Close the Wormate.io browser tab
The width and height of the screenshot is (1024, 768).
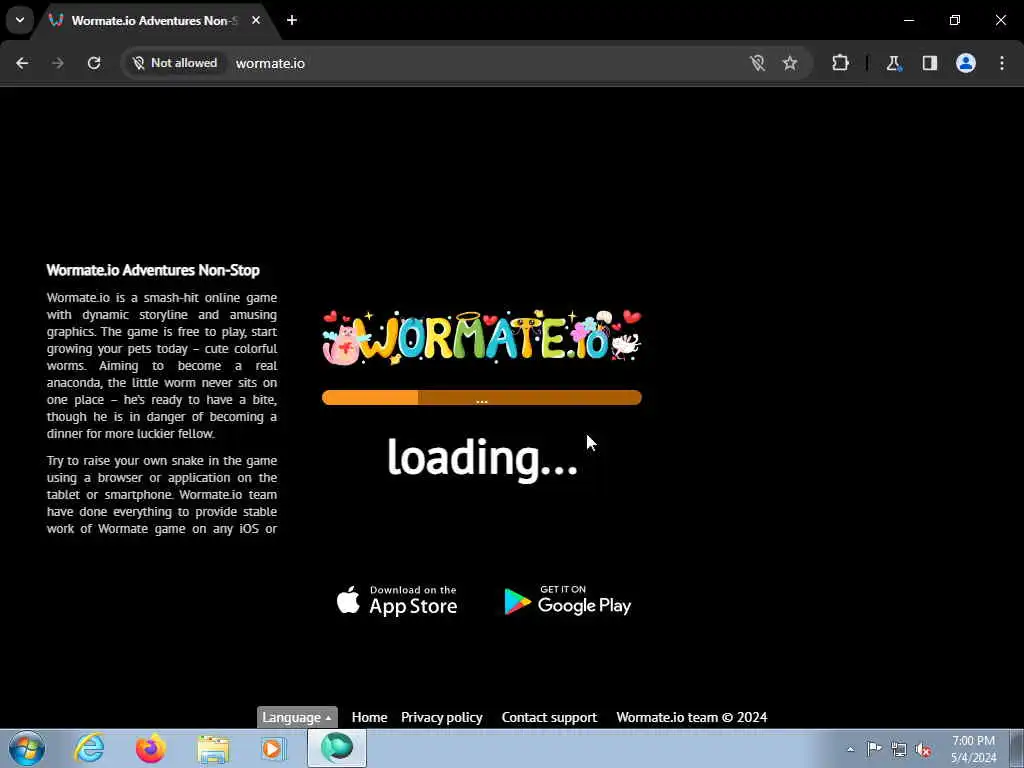click(x=256, y=20)
